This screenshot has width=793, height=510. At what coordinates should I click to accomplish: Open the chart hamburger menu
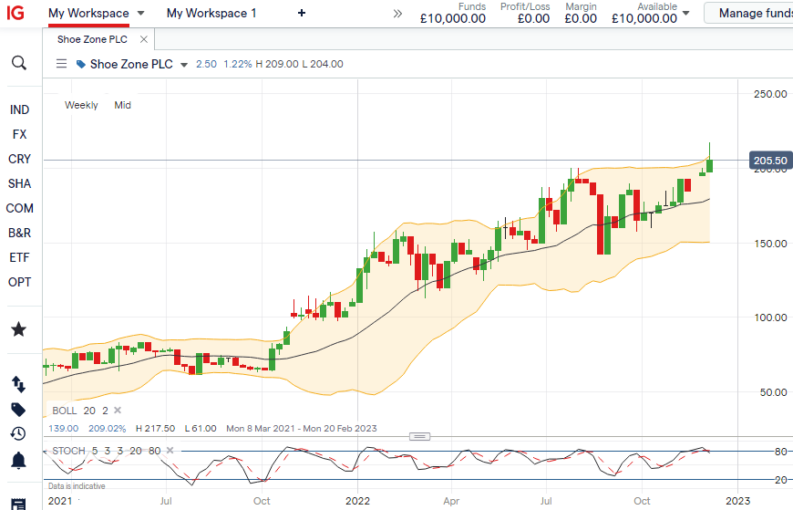click(61, 64)
